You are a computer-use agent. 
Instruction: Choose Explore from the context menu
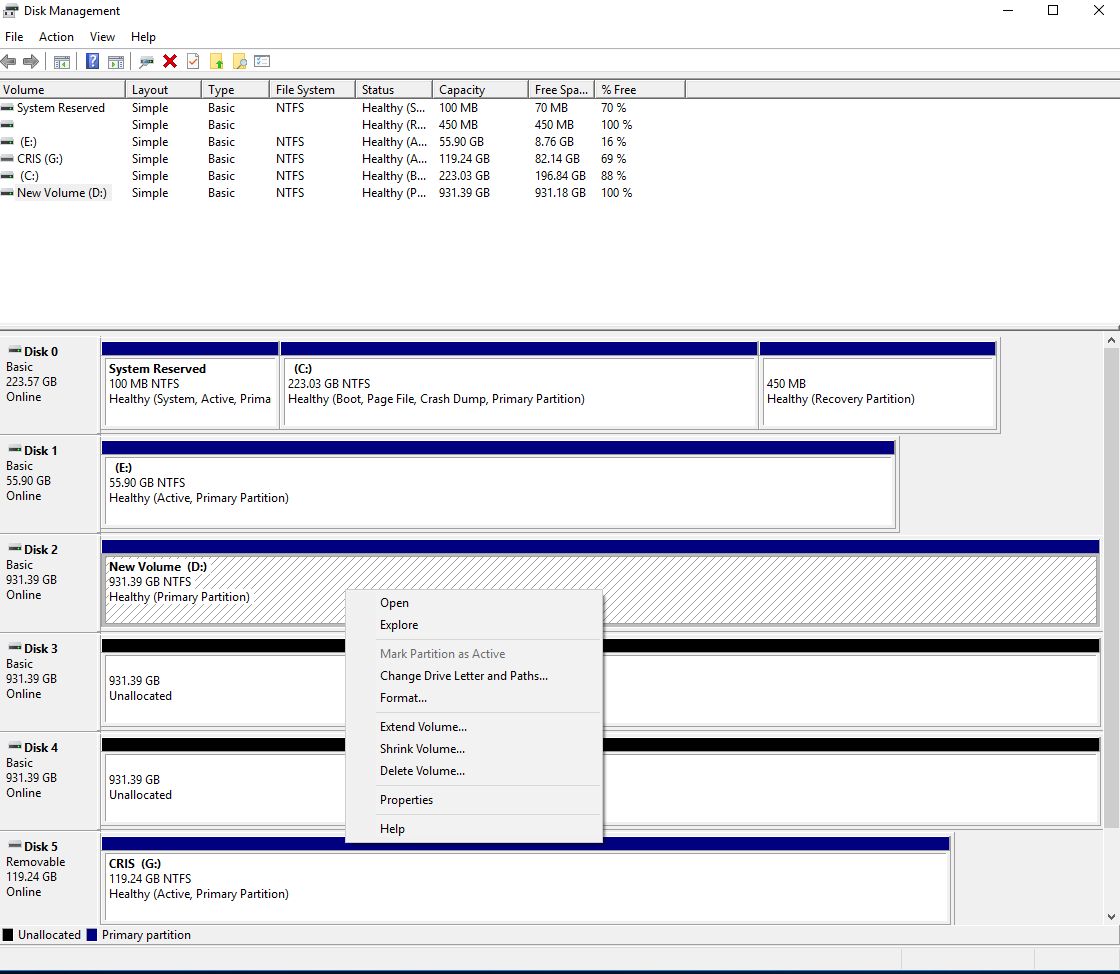coord(474,625)
